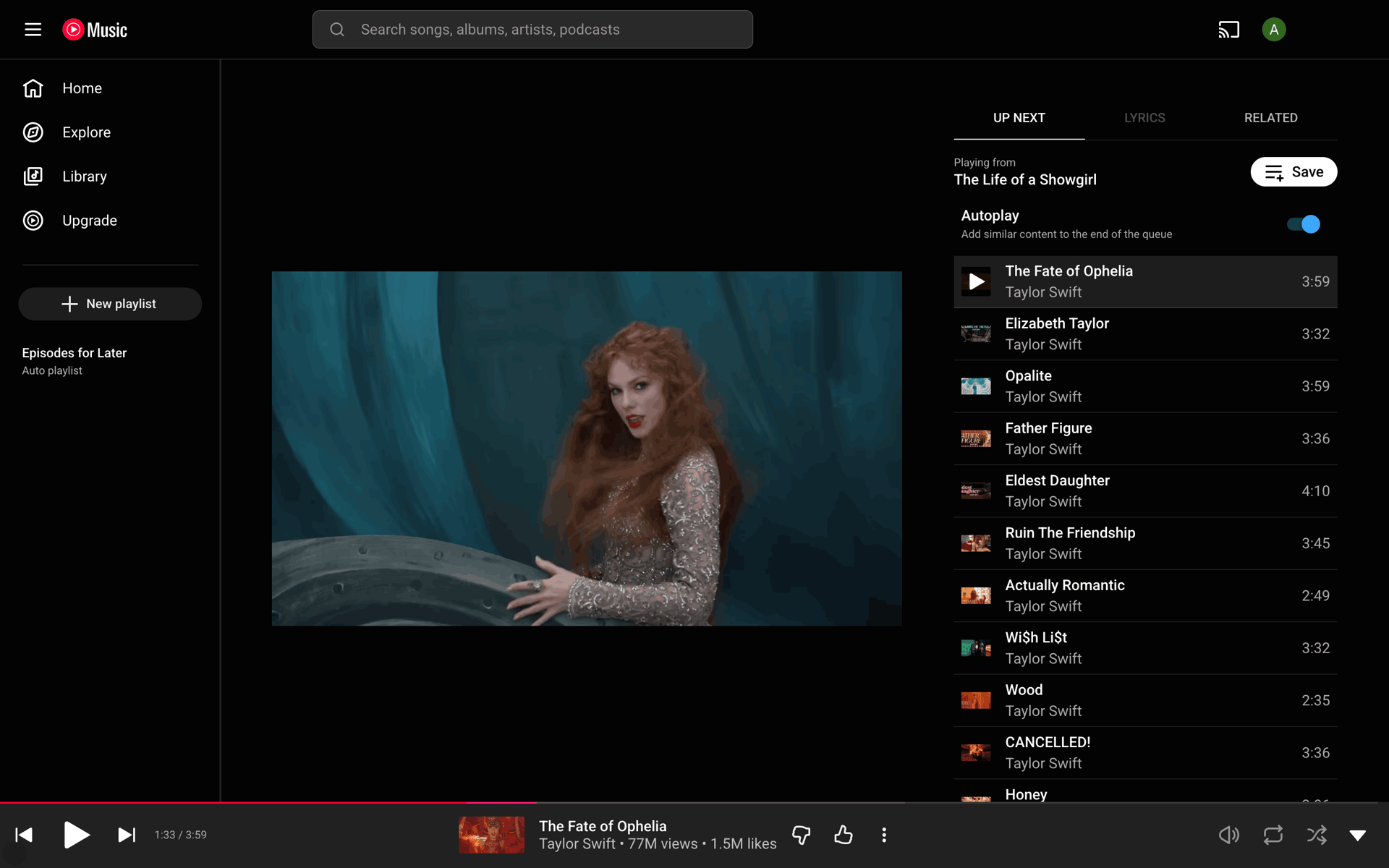The image size is (1389, 868).
Task: Seek using the red progress bar
Action: coord(268,802)
